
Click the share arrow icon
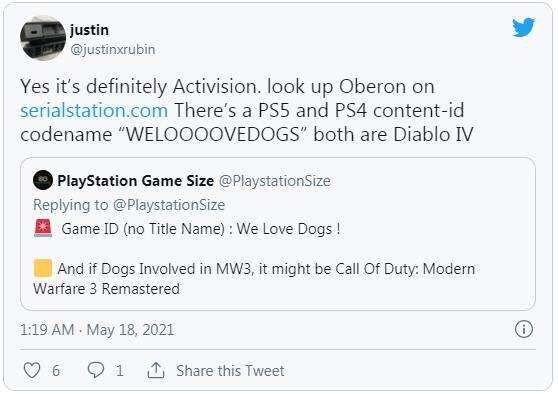156,370
